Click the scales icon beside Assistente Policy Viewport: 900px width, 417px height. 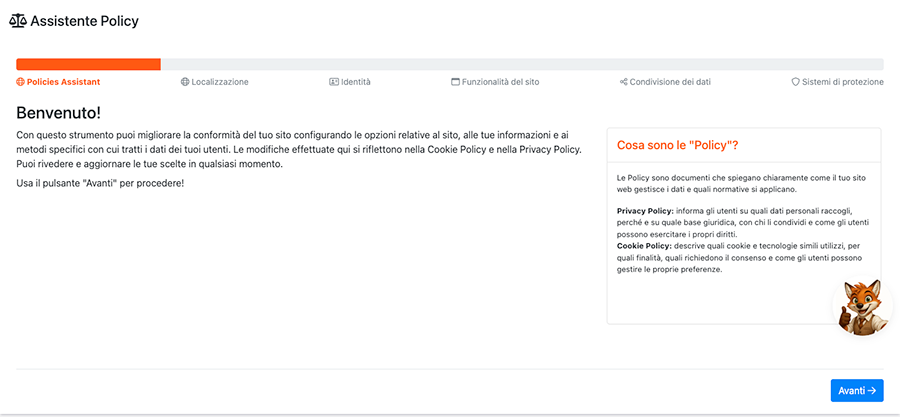click(18, 21)
